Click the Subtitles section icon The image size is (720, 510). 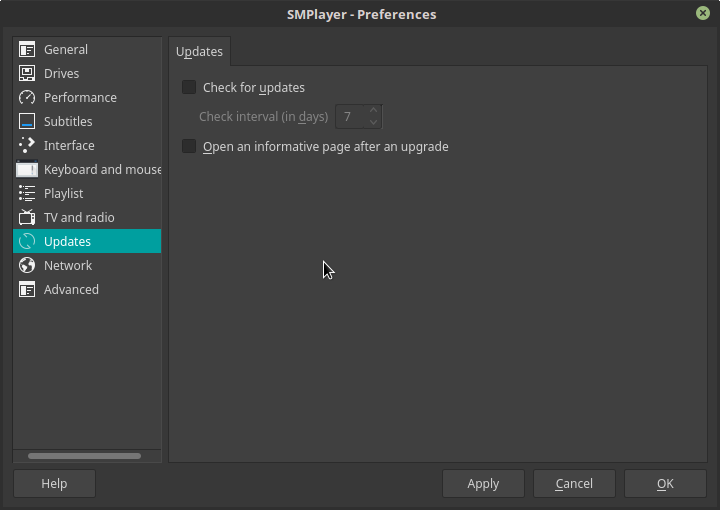coord(27,122)
